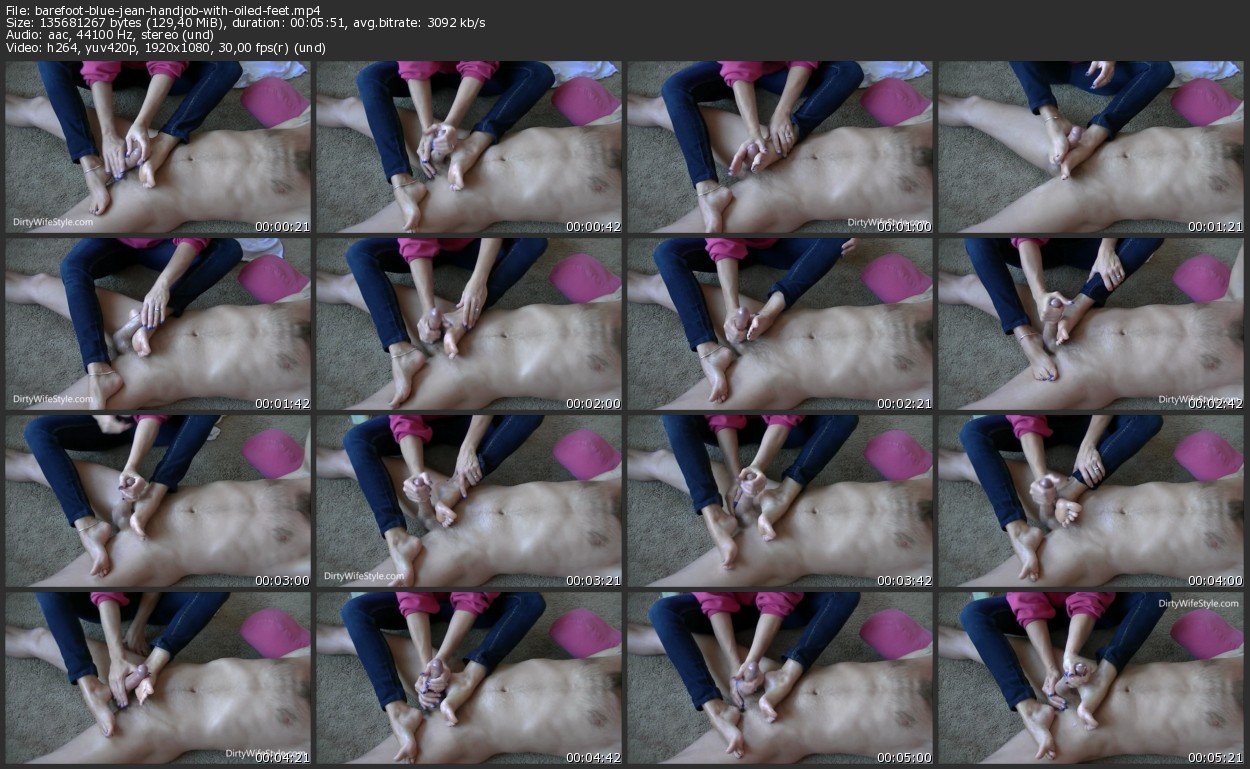1250x769 pixels.
Task: Select the thumbnail marked 00:01:42
Action: tap(158, 324)
